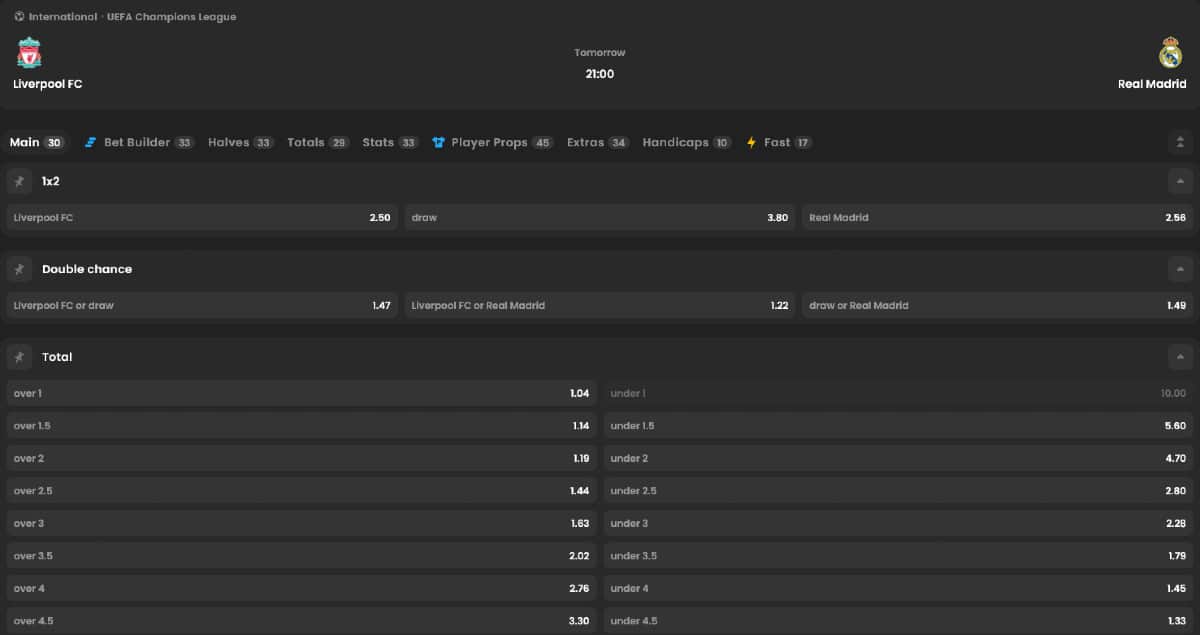Open the UEFA Champions League breadcrumb link

(171, 17)
